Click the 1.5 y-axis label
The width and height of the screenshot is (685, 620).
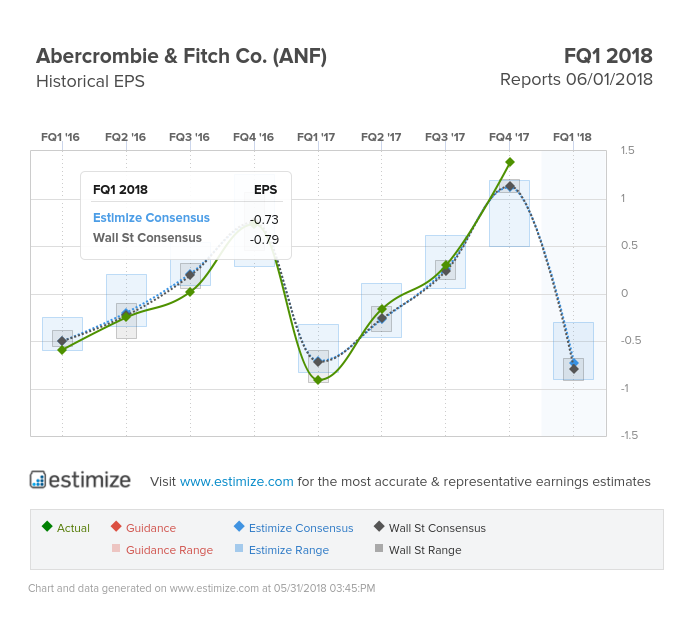pos(627,150)
